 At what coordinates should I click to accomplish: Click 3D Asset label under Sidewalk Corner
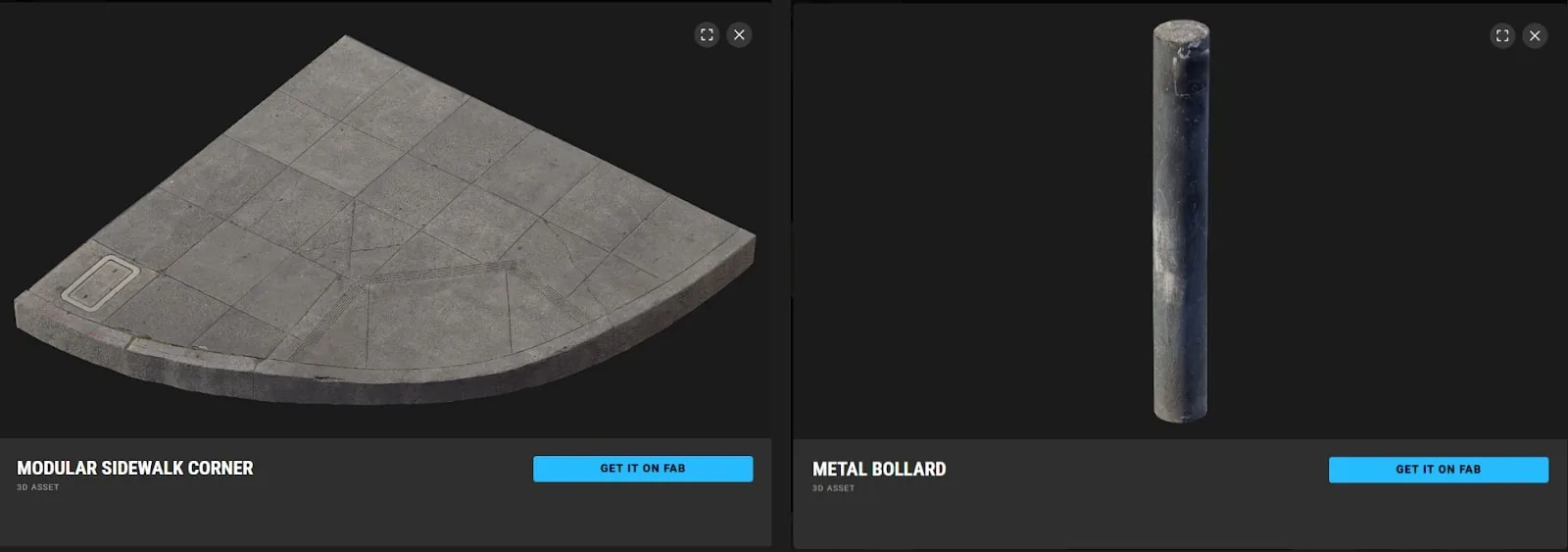pos(38,487)
